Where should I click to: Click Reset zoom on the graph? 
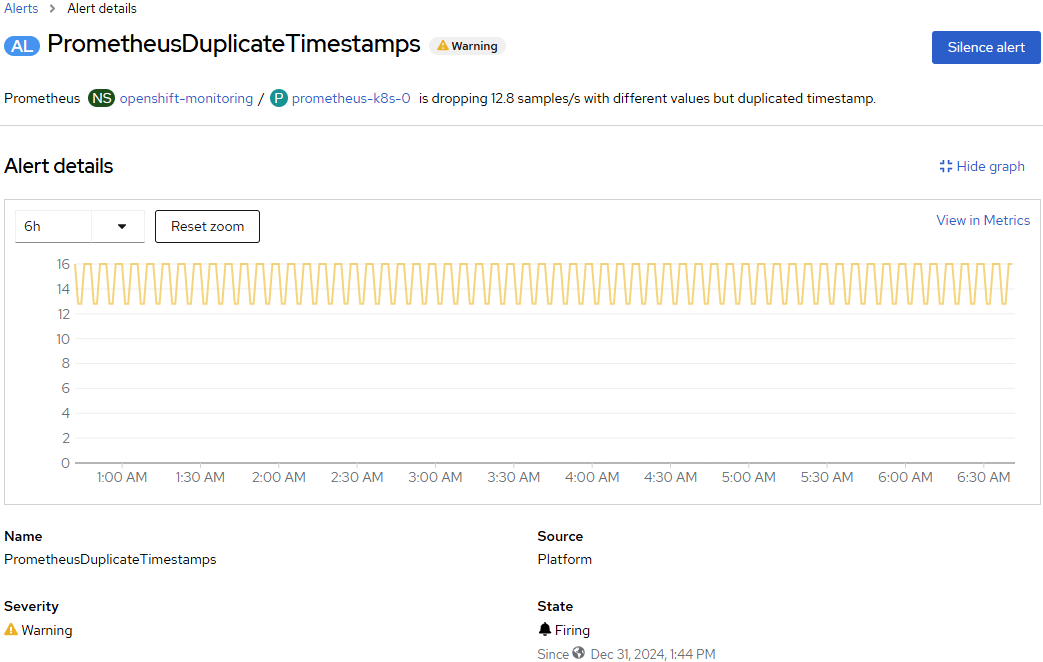pos(207,226)
